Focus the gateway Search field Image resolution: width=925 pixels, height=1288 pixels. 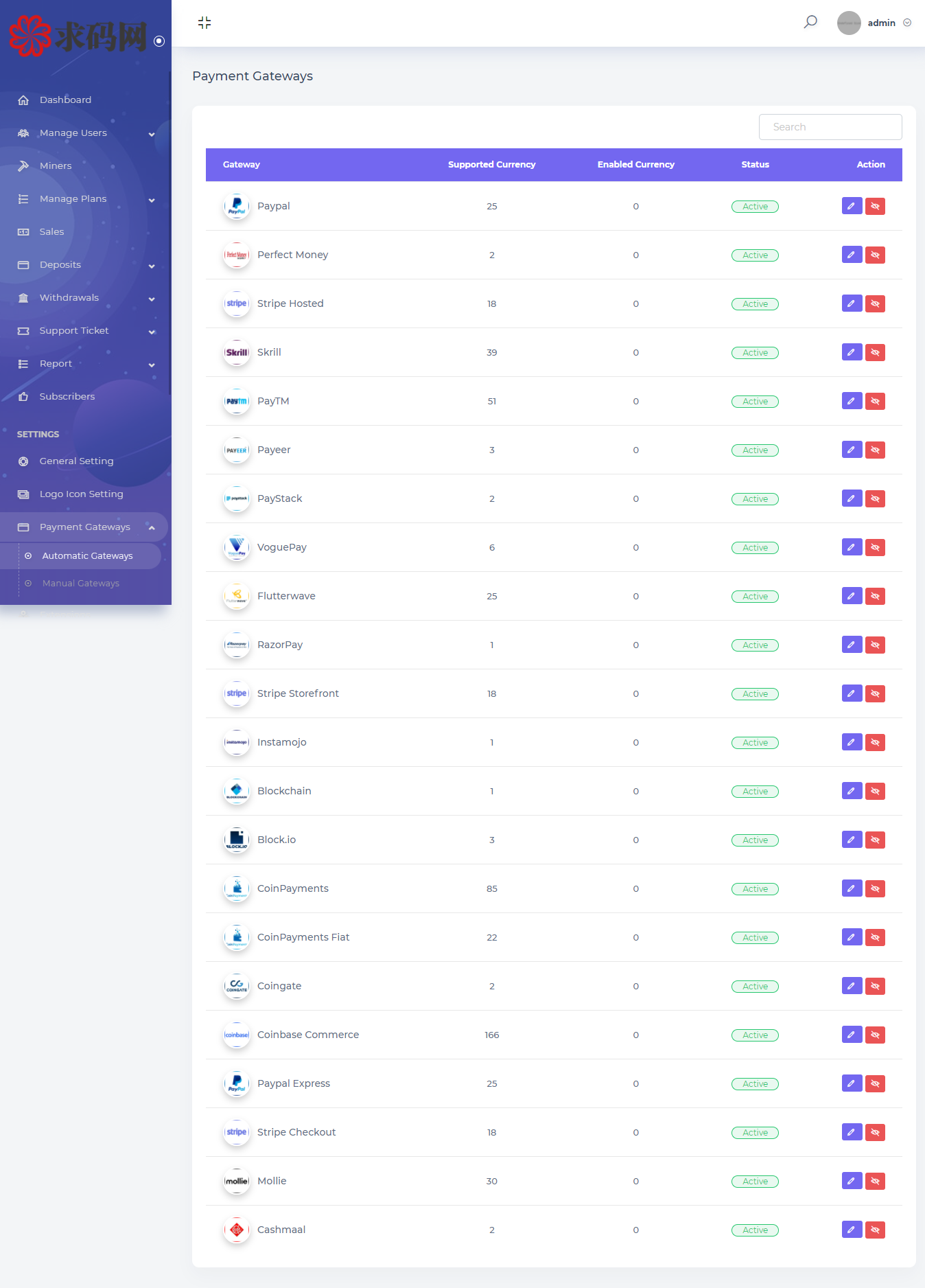[830, 127]
